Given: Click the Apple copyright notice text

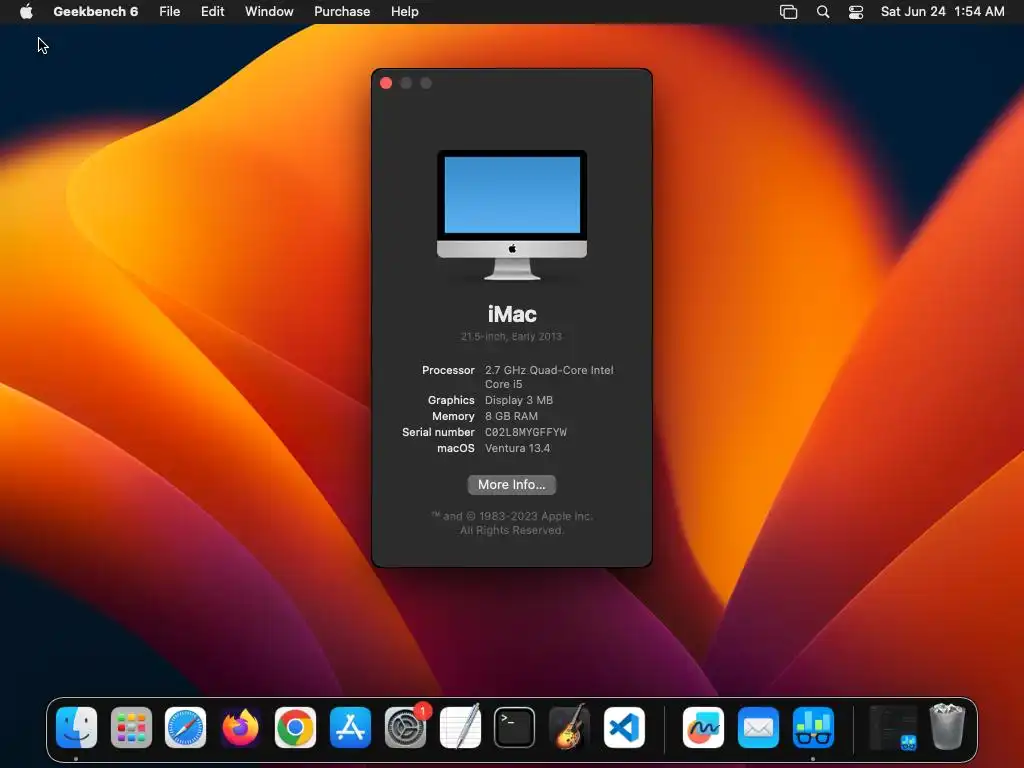Looking at the screenshot, I should point(511,523).
